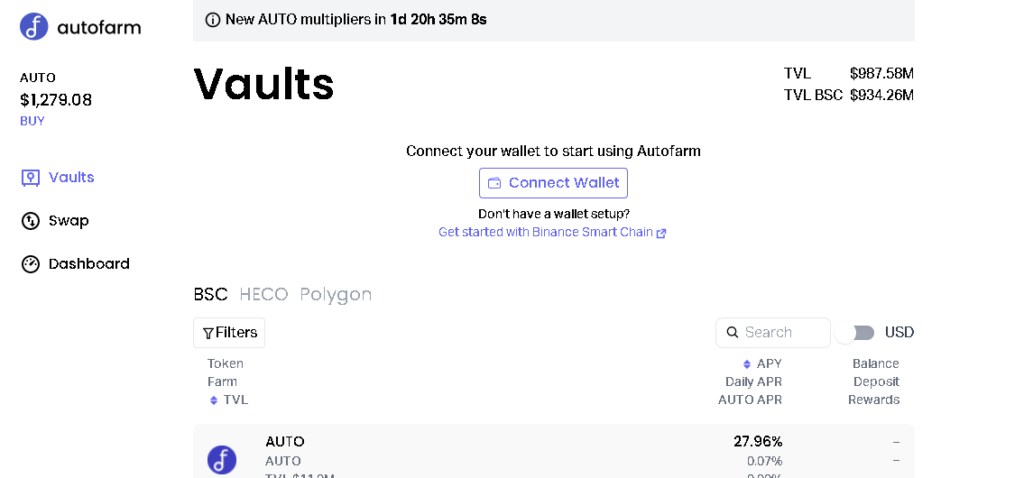Click the BUY link under AUTO price
Viewport: 1024px width, 478px height.
(x=32, y=121)
